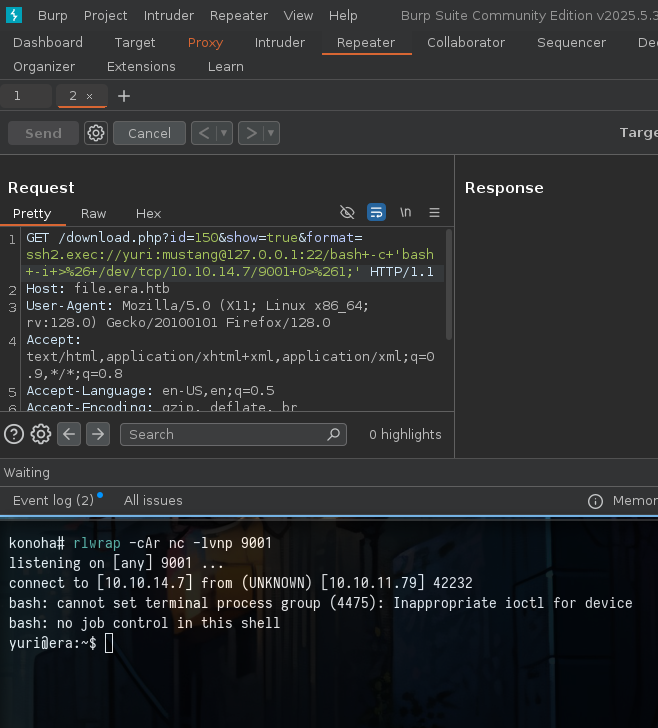Go to next search match arrow
This screenshot has width=658, height=728.
point(98,434)
